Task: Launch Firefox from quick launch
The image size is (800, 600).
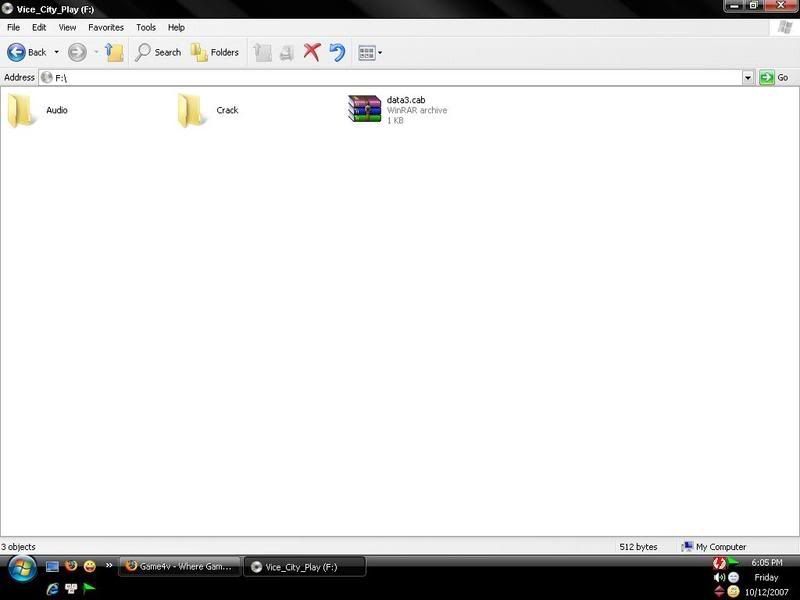Action: pyautogui.click(x=71, y=566)
